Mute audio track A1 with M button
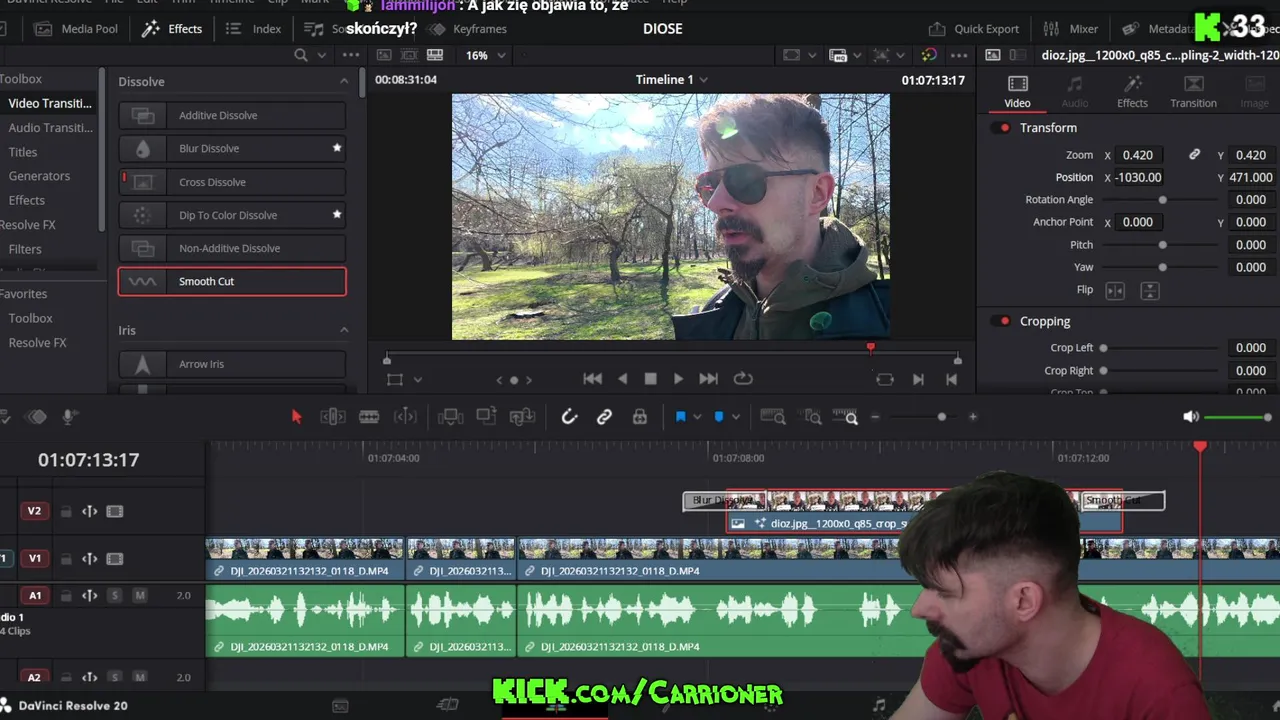Image resolution: width=1280 pixels, height=720 pixels. pyautogui.click(x=140, y=595)
